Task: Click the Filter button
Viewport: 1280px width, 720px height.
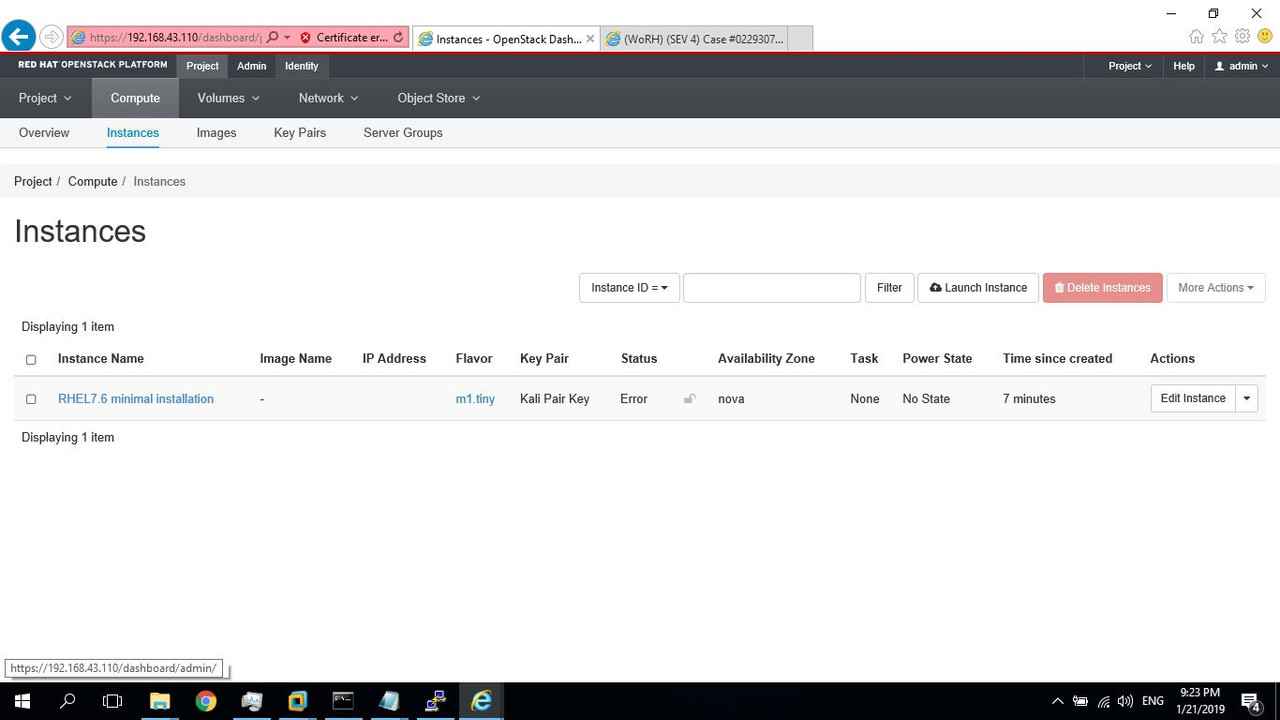Action: [889, 288]
